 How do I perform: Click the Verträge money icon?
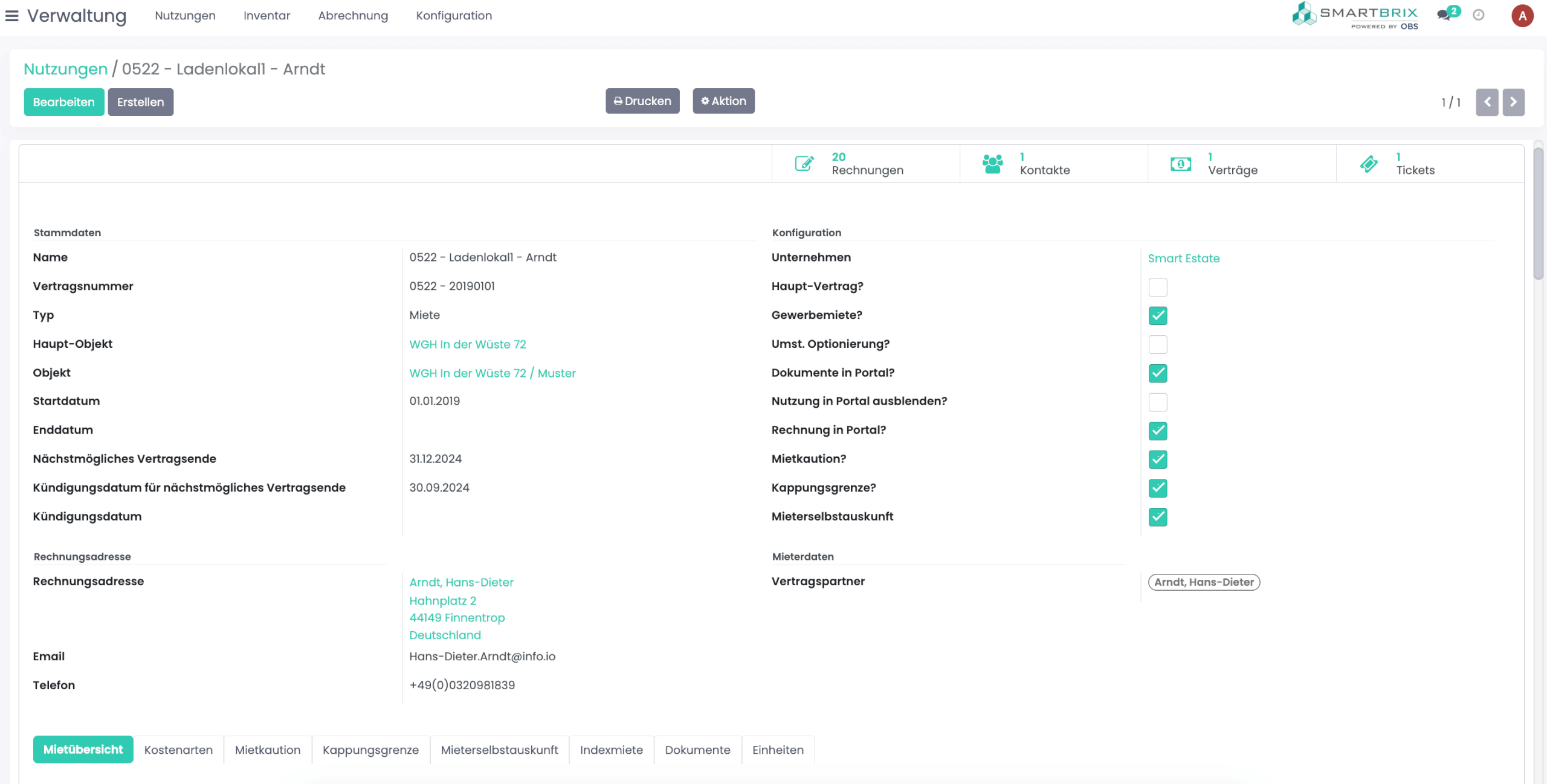pos(1180,164)
